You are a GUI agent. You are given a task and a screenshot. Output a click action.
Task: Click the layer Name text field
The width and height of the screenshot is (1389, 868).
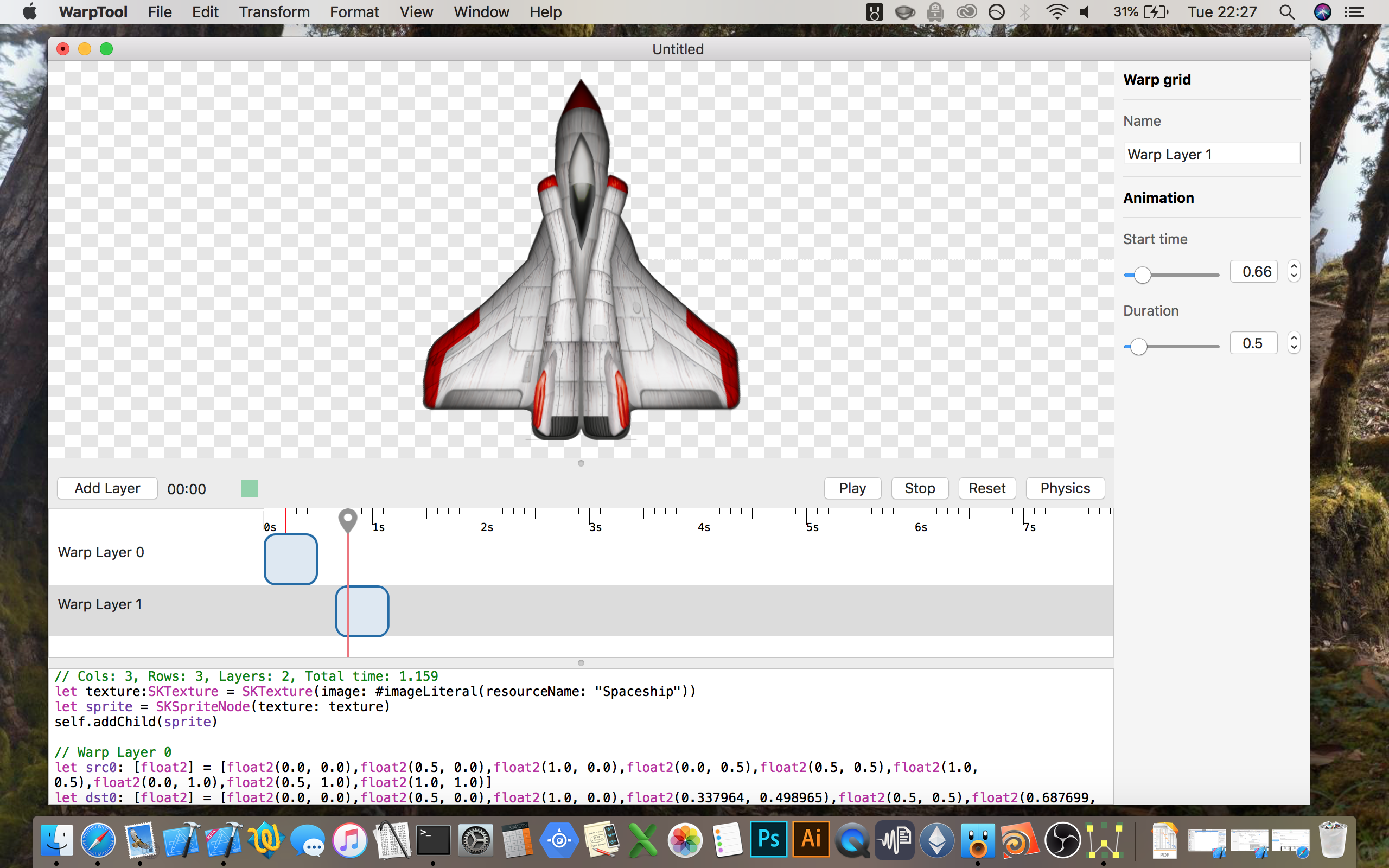pyautogui.click(x=1211, y=154)
